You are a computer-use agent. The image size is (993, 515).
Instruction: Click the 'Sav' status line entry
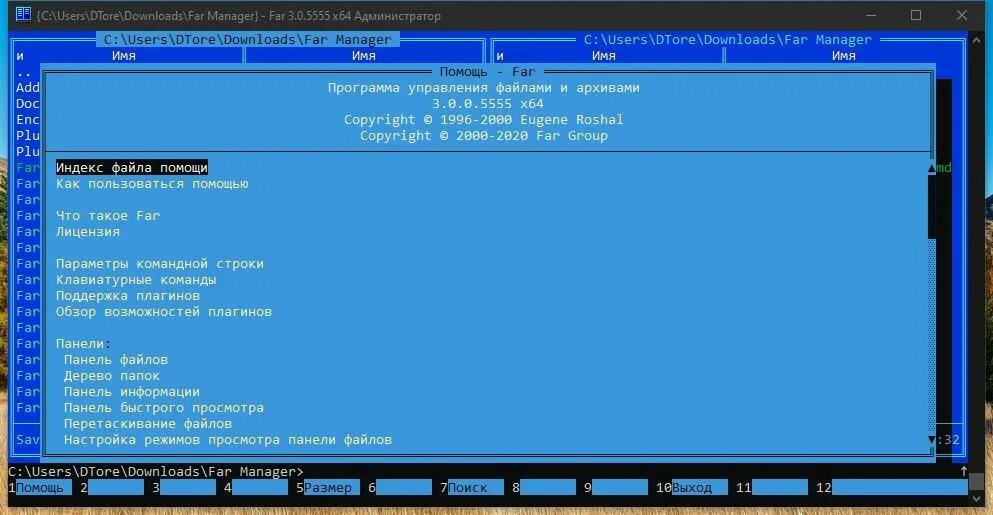(x=28, y=439)
